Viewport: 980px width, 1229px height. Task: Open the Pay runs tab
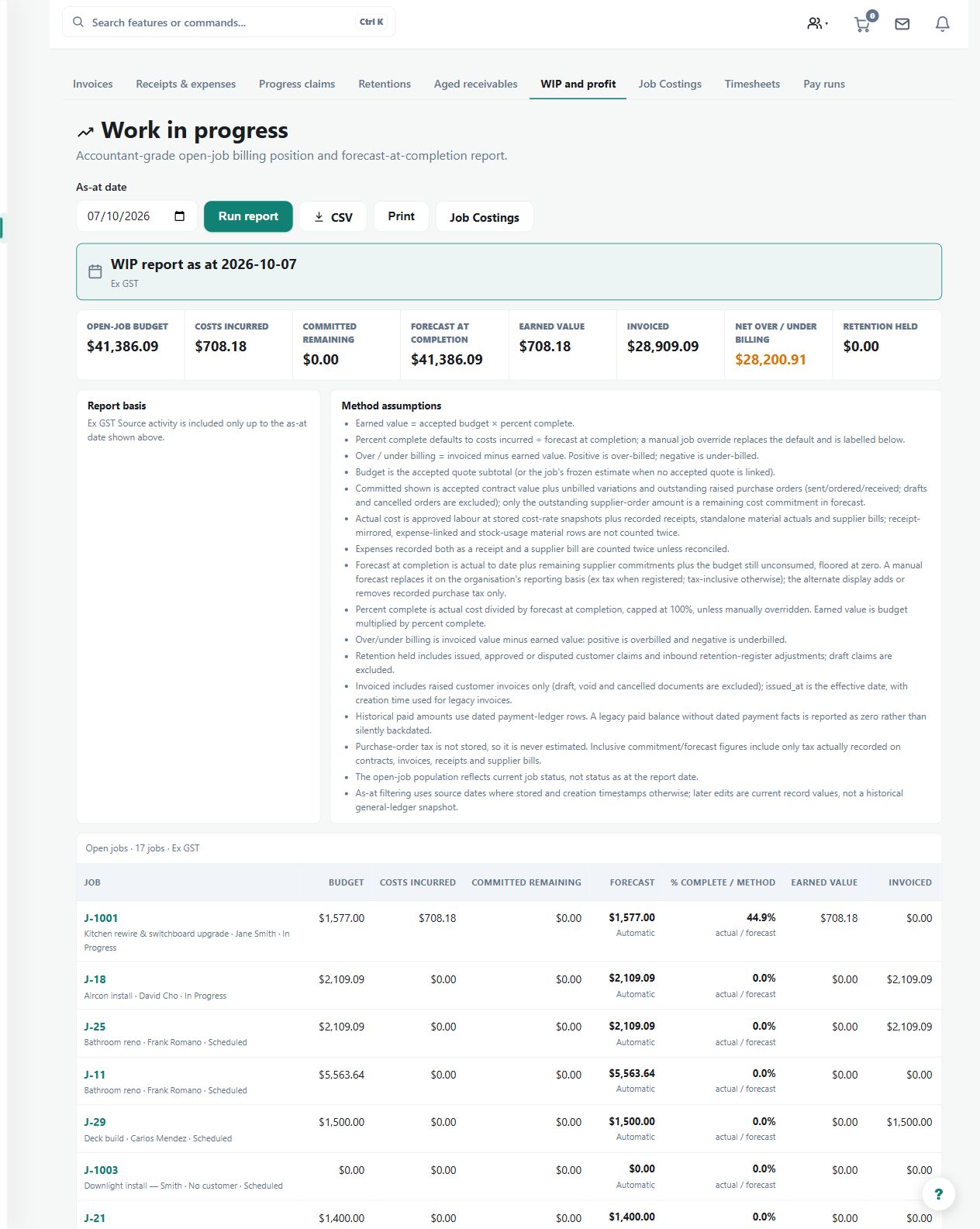tap(824, 84)
